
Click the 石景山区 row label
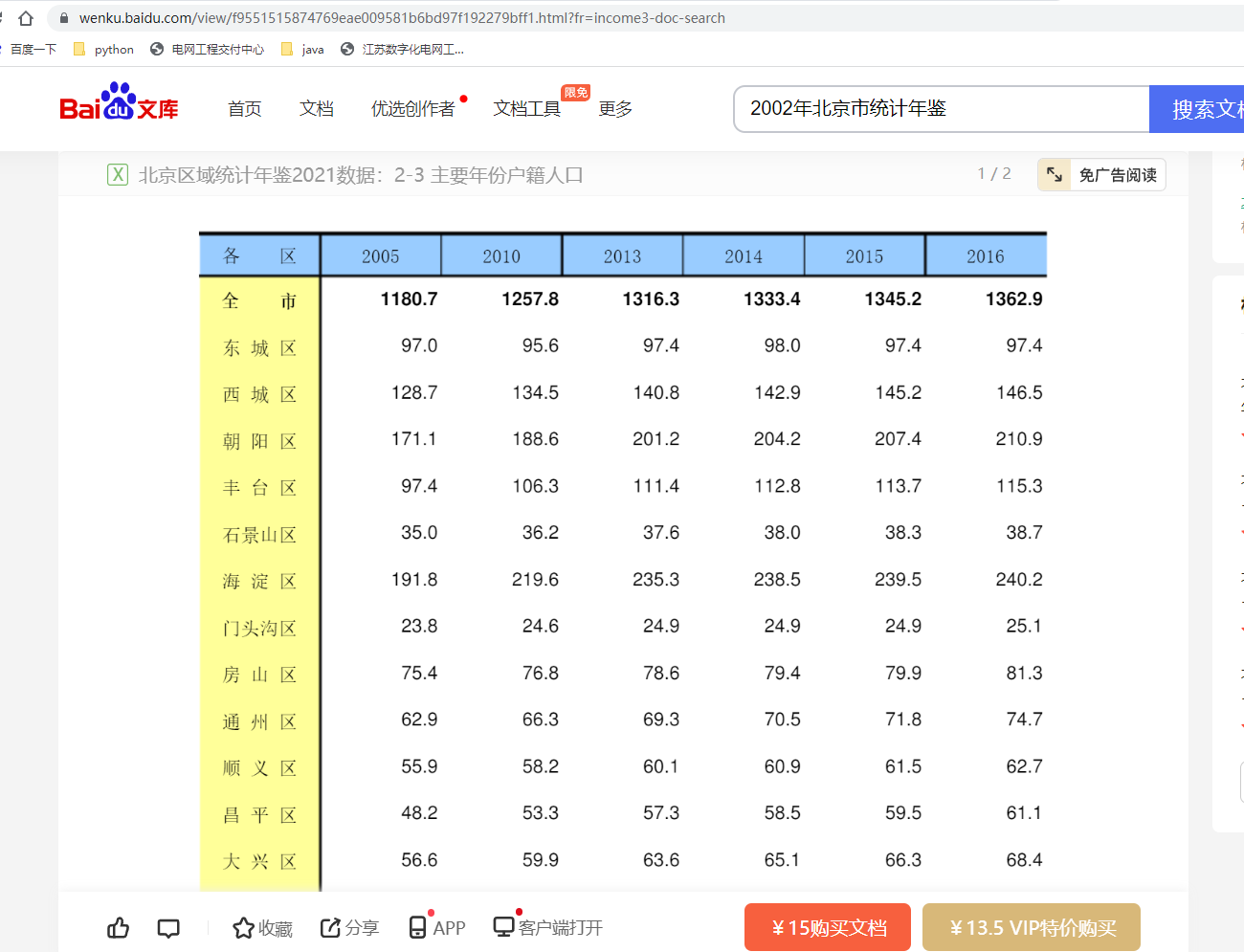pos(259,535)
